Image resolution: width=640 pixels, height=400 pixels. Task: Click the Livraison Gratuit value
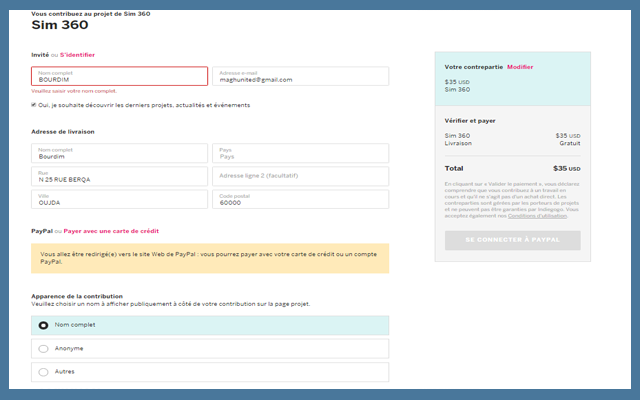click(x=570, y=143)
